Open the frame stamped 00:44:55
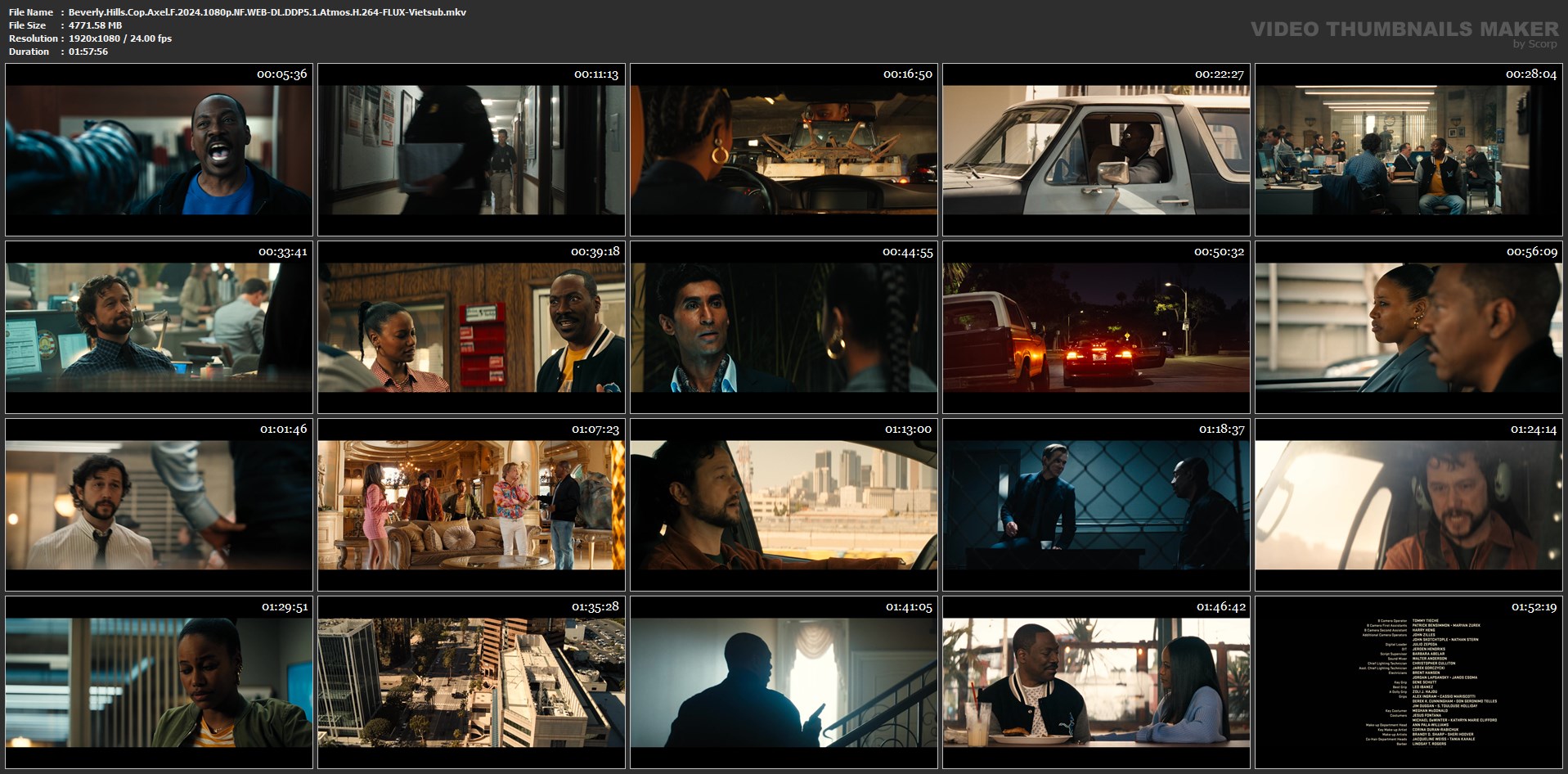 (784, 327)
